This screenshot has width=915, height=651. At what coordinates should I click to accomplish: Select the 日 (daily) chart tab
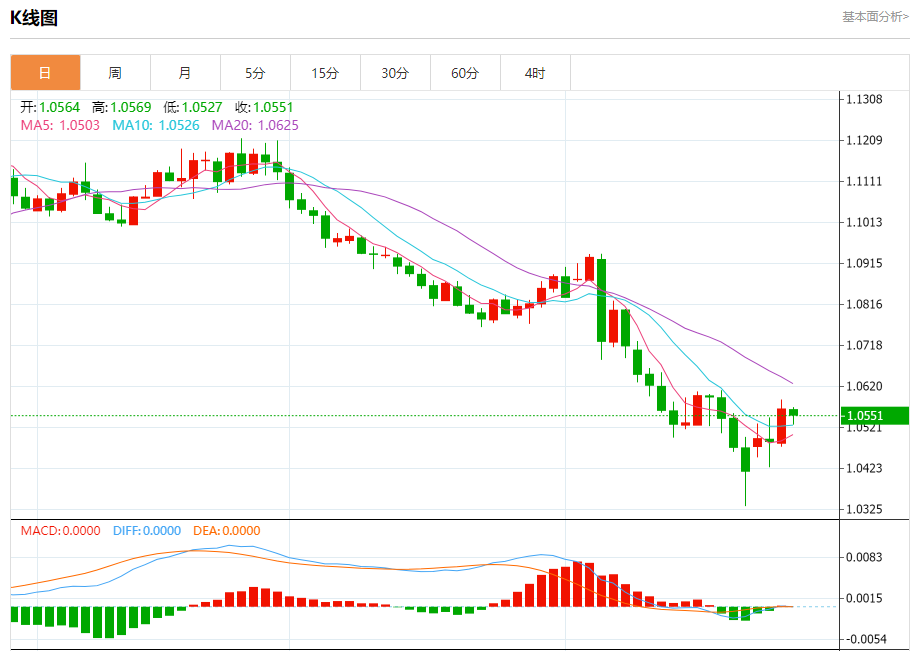45,73
